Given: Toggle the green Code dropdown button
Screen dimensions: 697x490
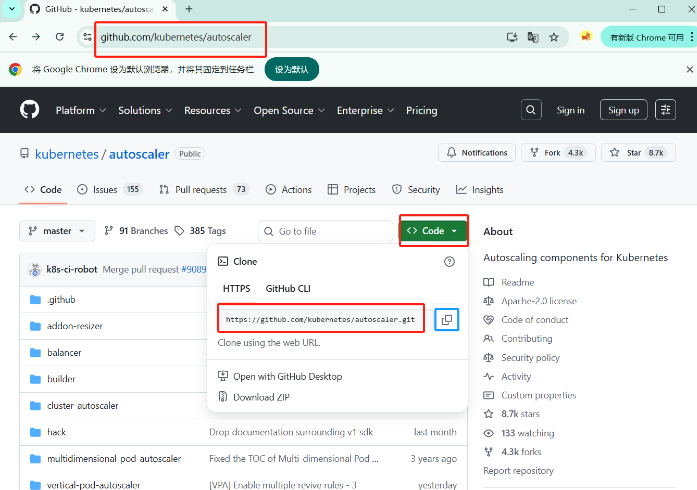Looking at the screenshot, I should click(x=433, y=230).
